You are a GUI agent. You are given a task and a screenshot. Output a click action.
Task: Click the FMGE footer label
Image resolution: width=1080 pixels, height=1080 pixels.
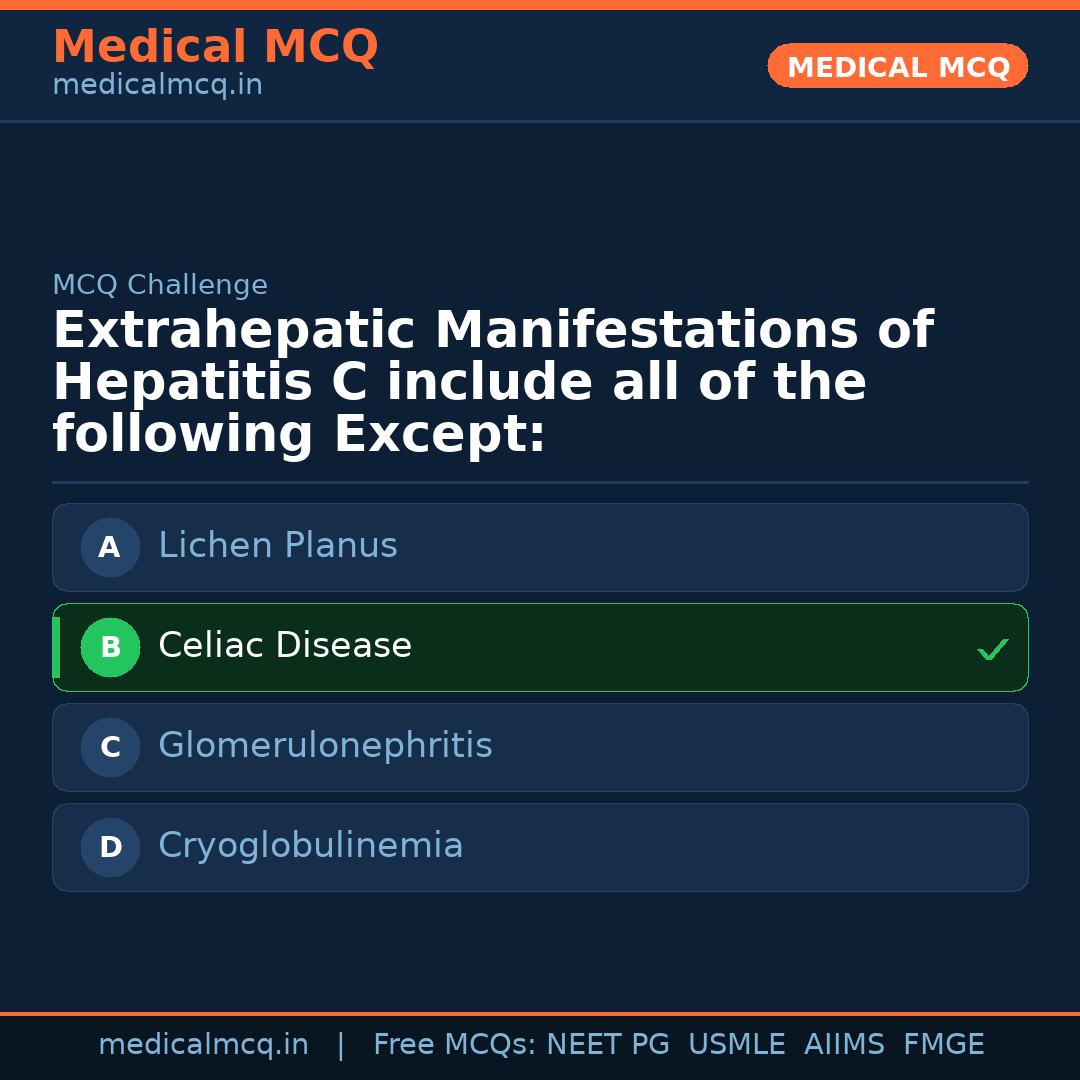coord(943,1045)
